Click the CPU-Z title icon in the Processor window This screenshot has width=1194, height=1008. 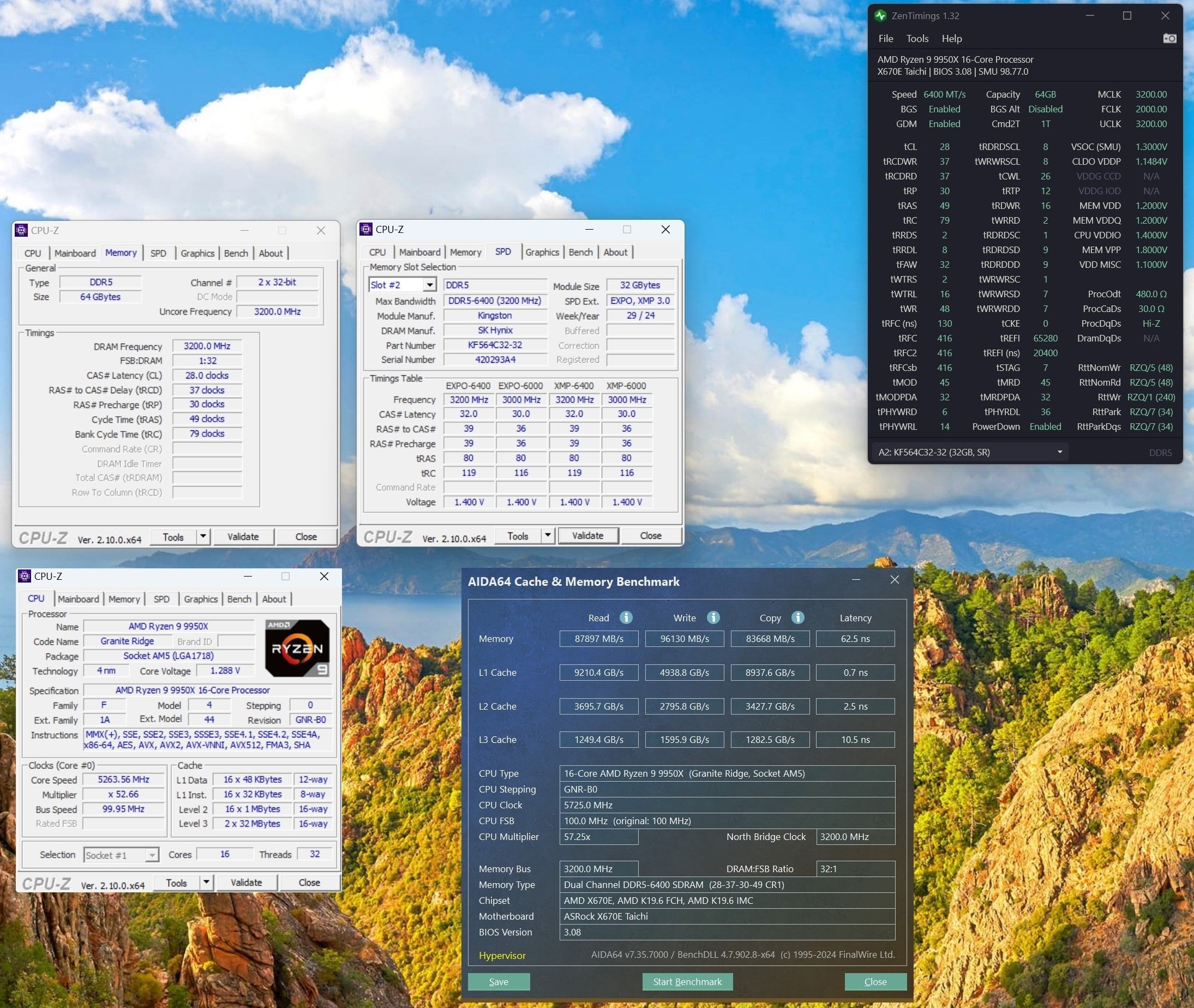pos(25,576)
